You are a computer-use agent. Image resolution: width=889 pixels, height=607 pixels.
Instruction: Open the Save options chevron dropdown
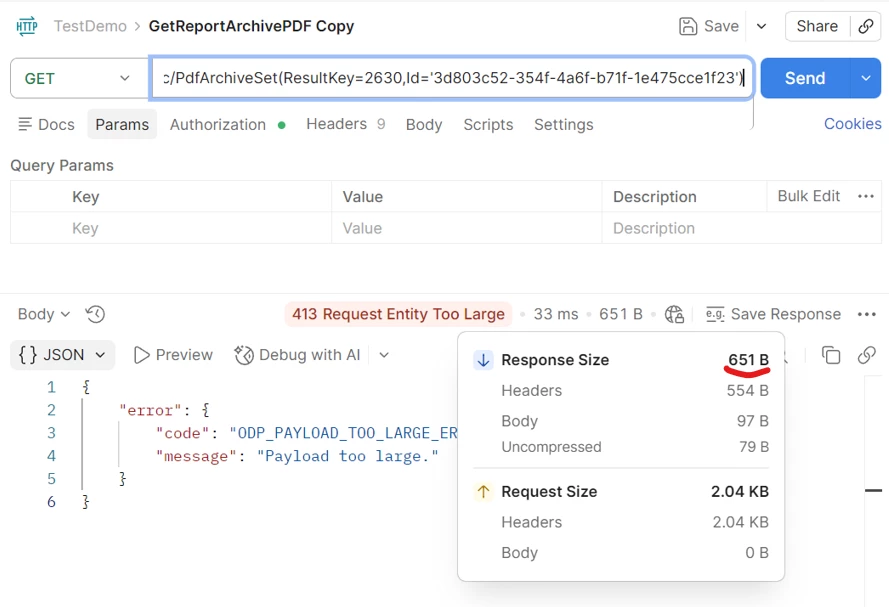[x=761, y=26]
